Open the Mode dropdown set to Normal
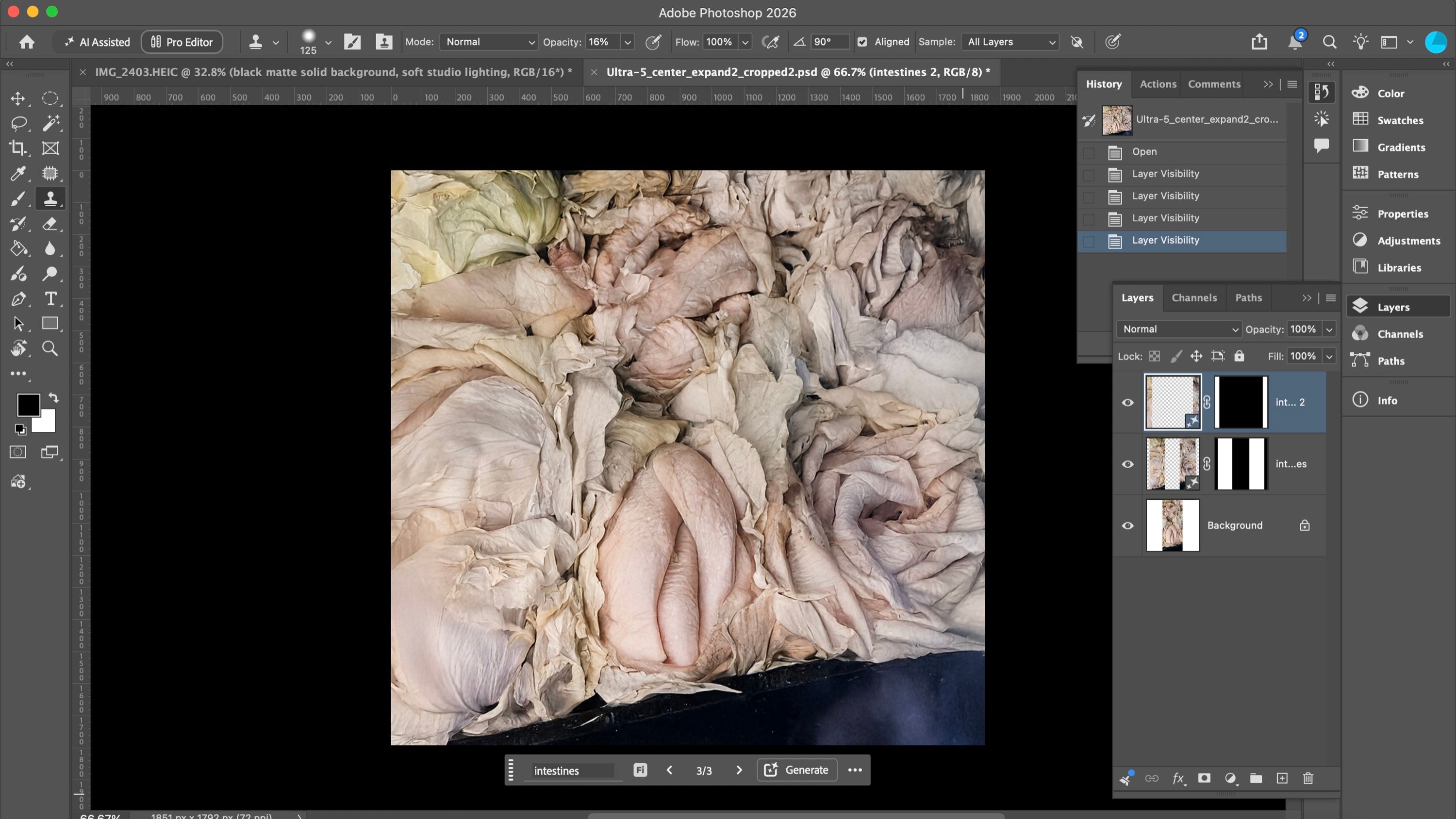Screen dimensions: 1456x819 489,42
